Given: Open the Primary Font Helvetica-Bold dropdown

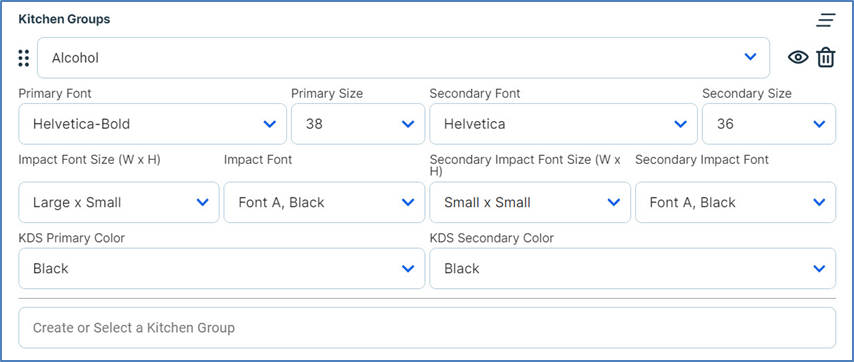Looking at the screenshot, I should click(x=152, y=124).
